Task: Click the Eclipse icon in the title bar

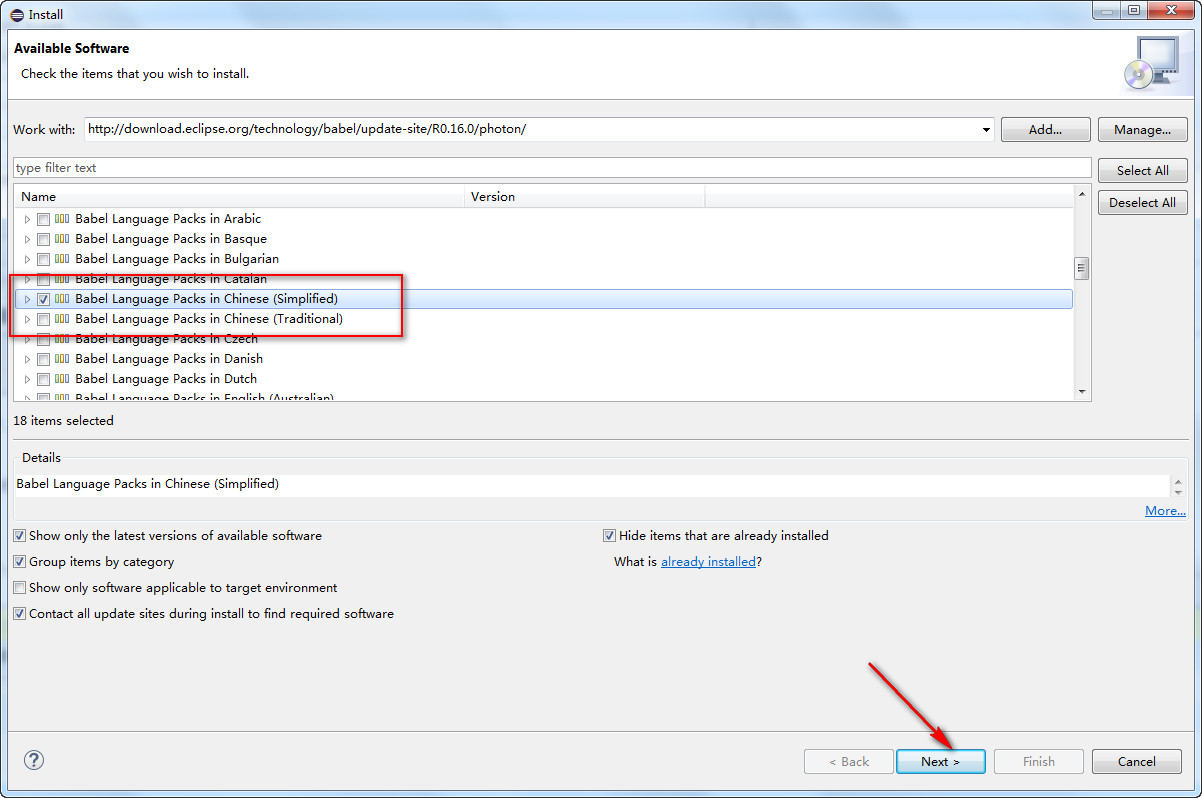Action: point(17,14)
